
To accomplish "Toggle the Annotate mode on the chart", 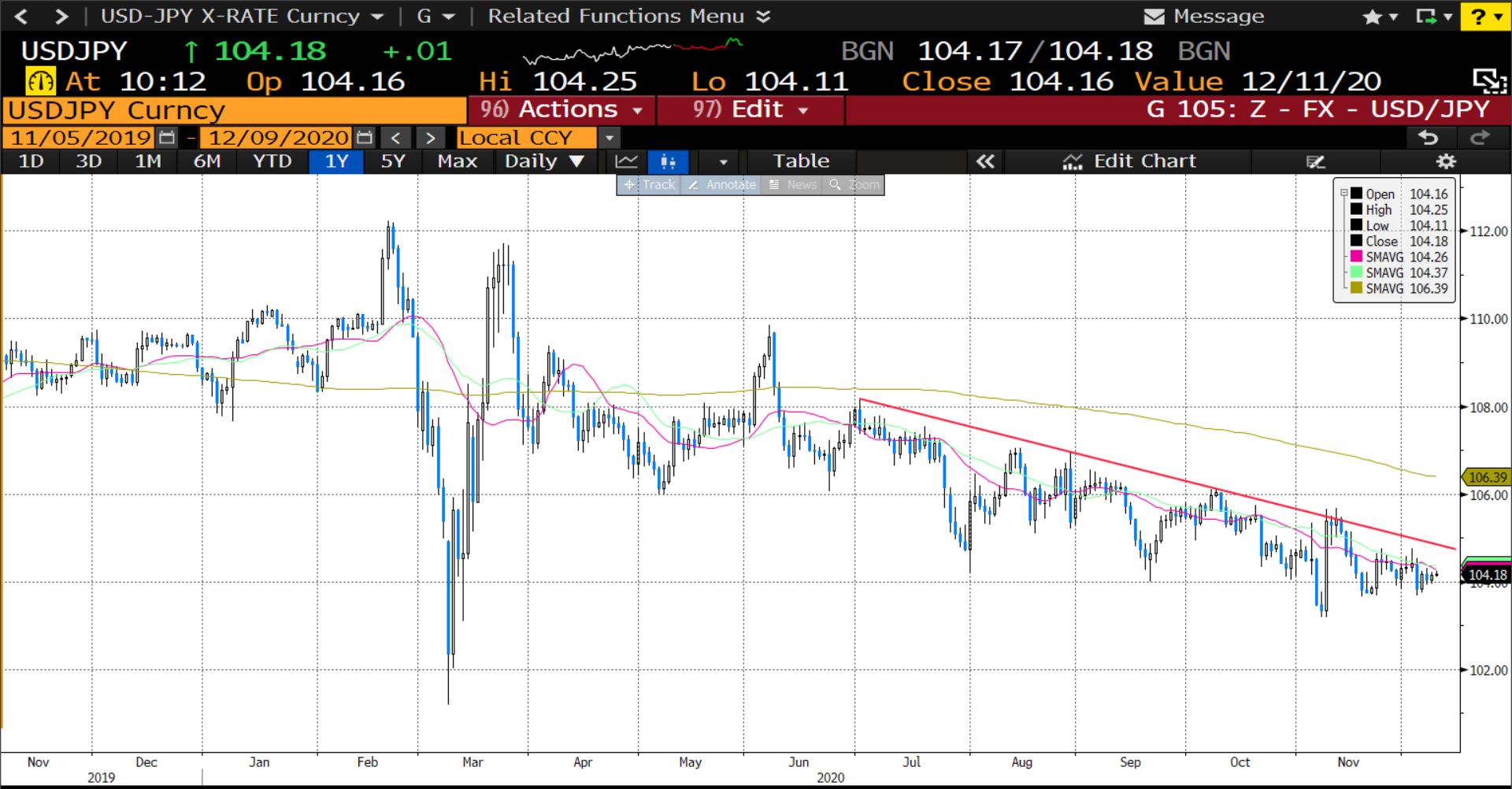I will (721, 185).
